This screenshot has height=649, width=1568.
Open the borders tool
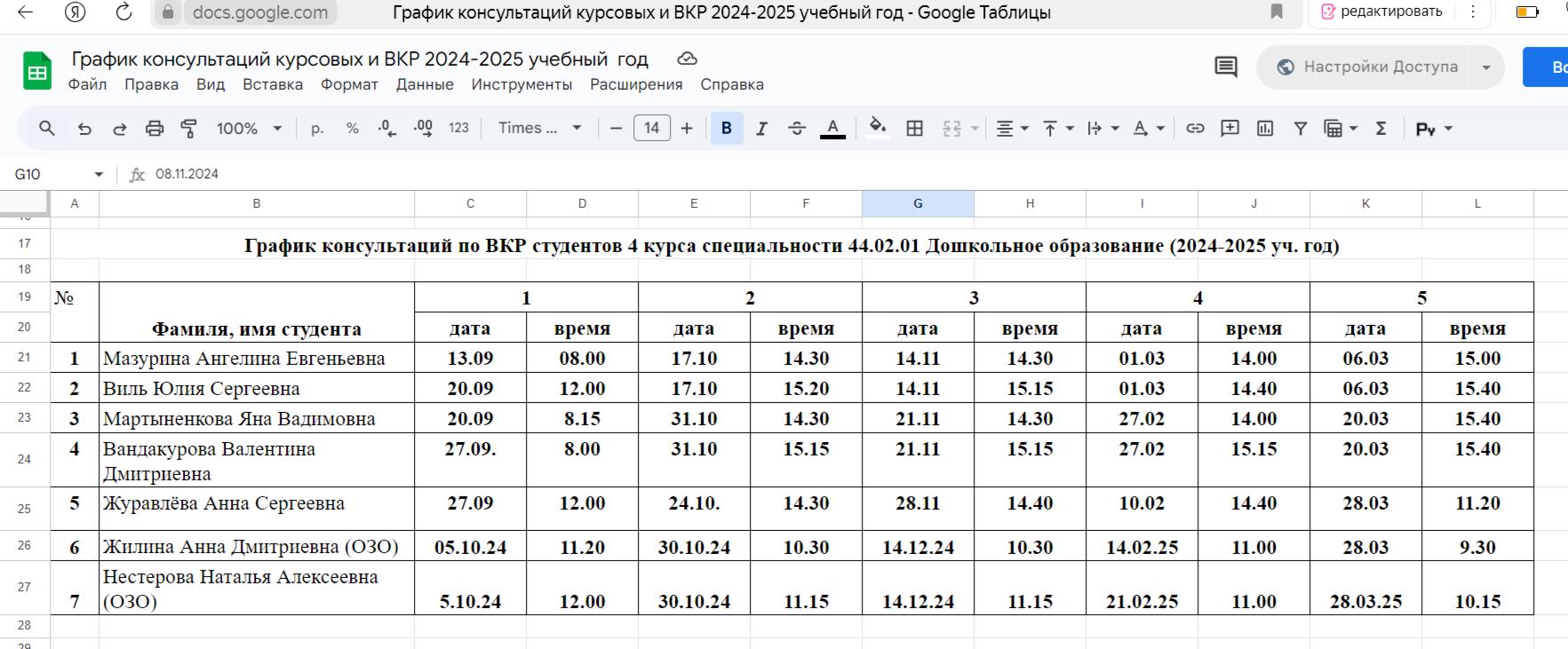click(914, 129)
